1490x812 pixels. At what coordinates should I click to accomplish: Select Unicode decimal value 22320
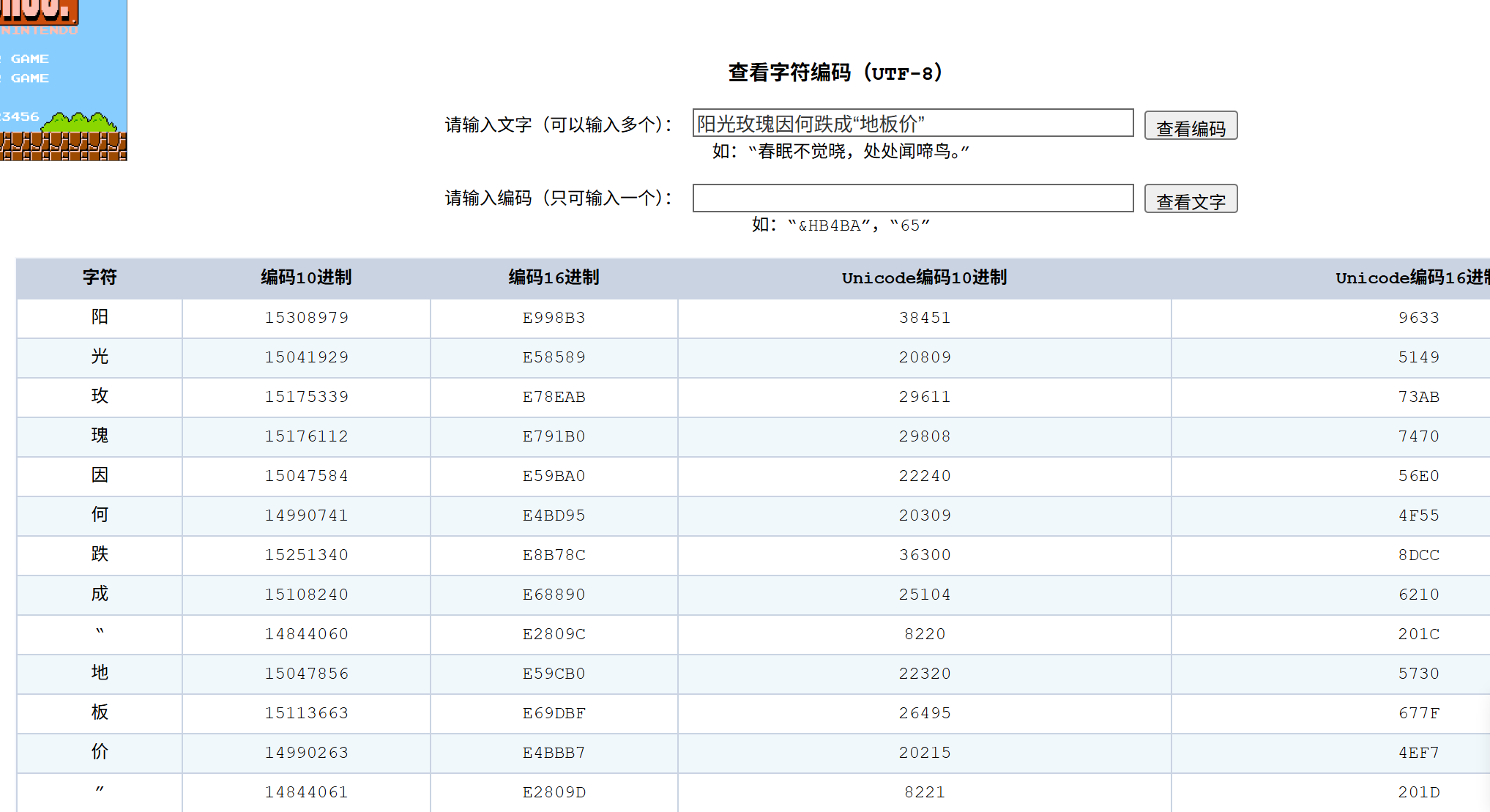pyautogui.click(x=924, y=674)
